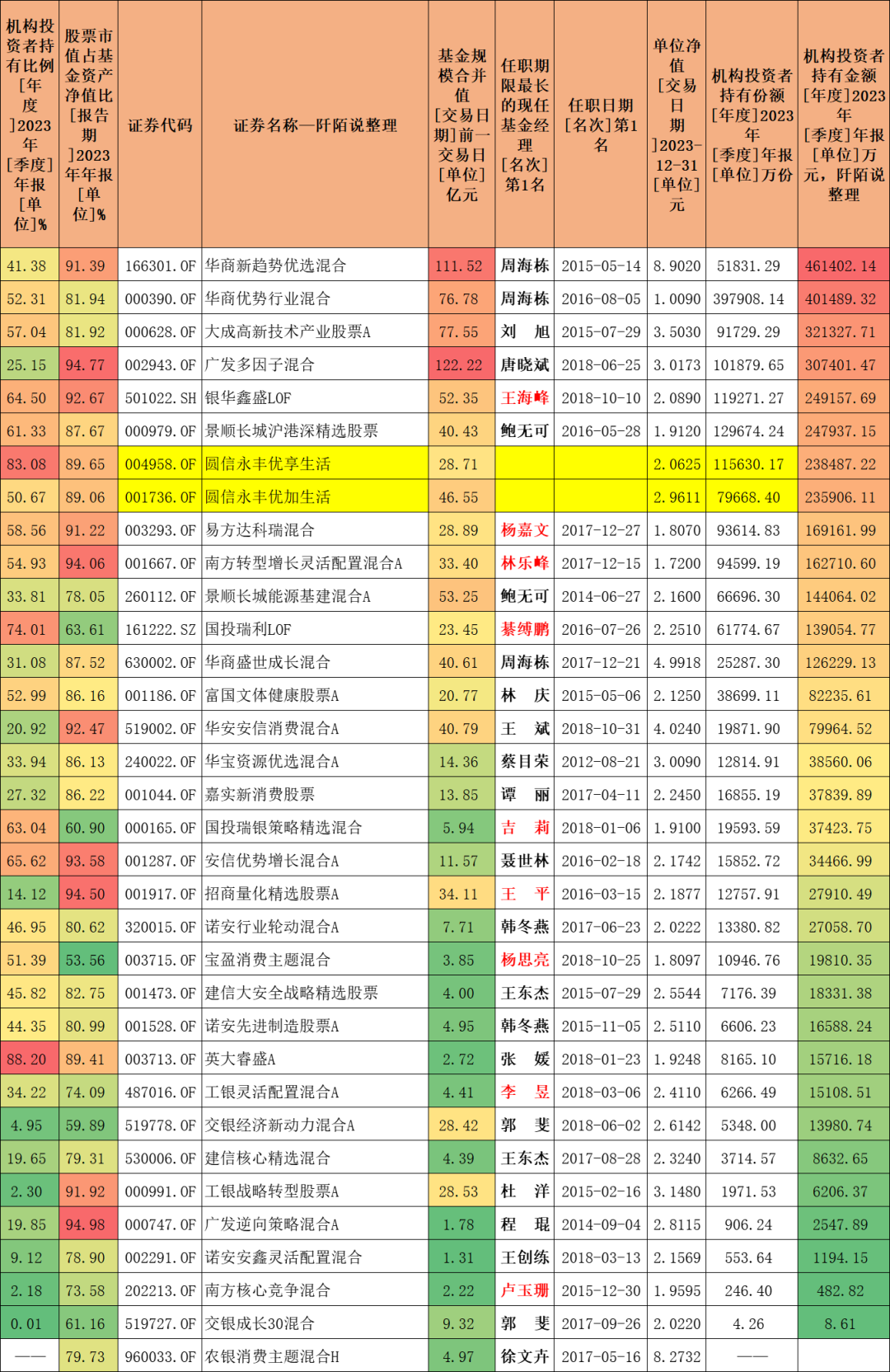890x1372 pixels.
Task: Select the cell 农银消费主题混合H
Action: pyautogui.click(x=315, y=1356)
